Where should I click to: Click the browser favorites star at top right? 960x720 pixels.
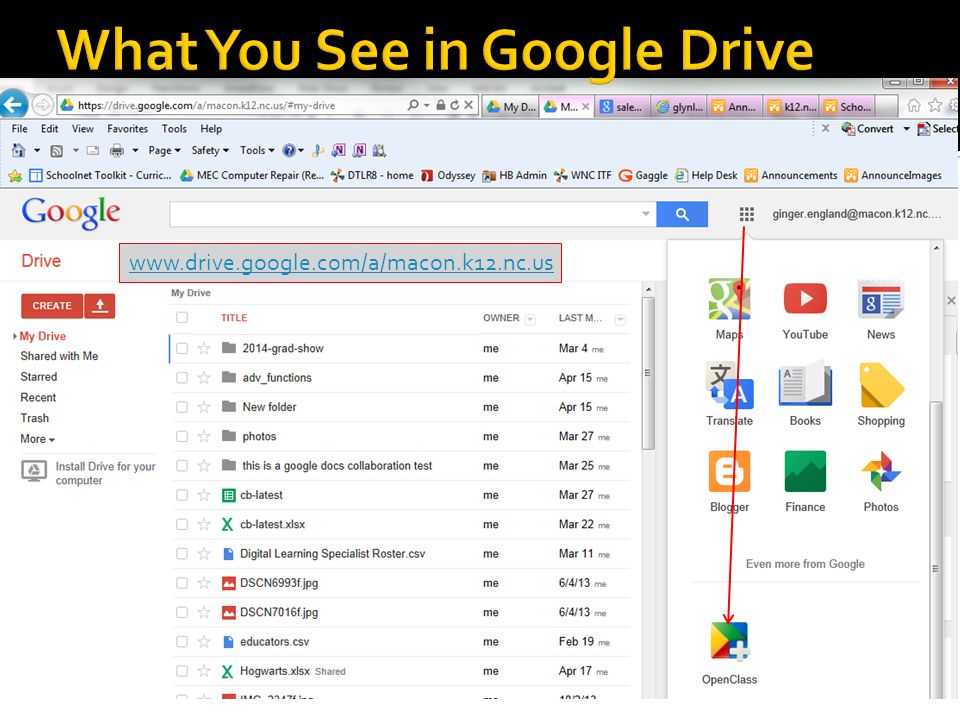(934, 105)
